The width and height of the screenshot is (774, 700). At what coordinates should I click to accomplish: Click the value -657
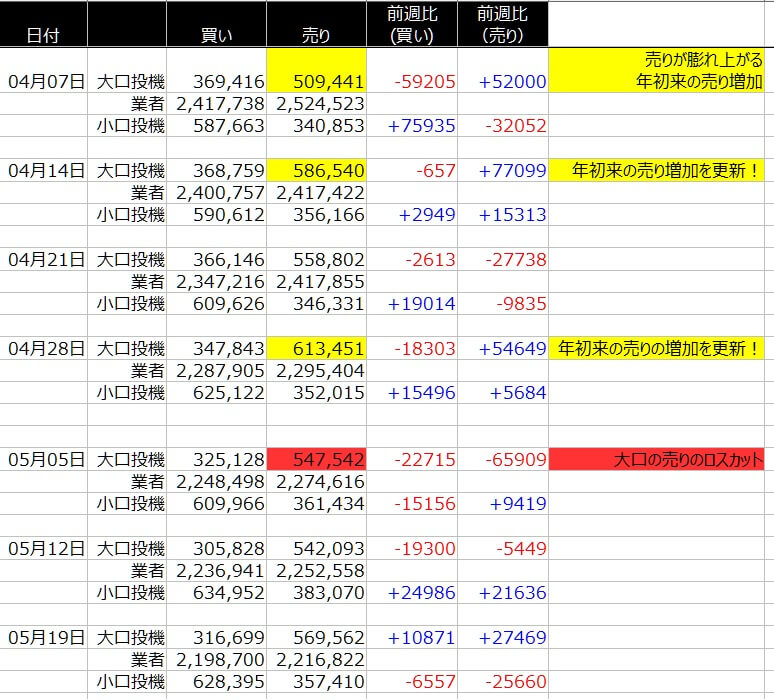[x=436, y=171]
